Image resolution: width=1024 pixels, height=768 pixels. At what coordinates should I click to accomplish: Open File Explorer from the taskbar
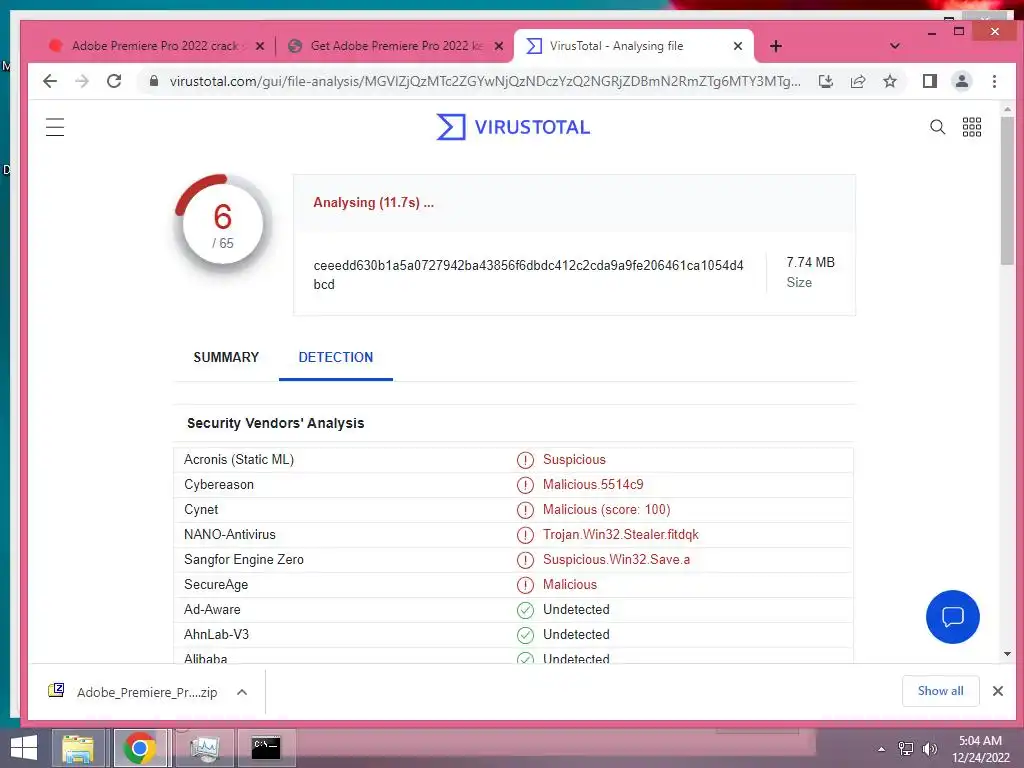pyautogui.click(x=78, y=748)
